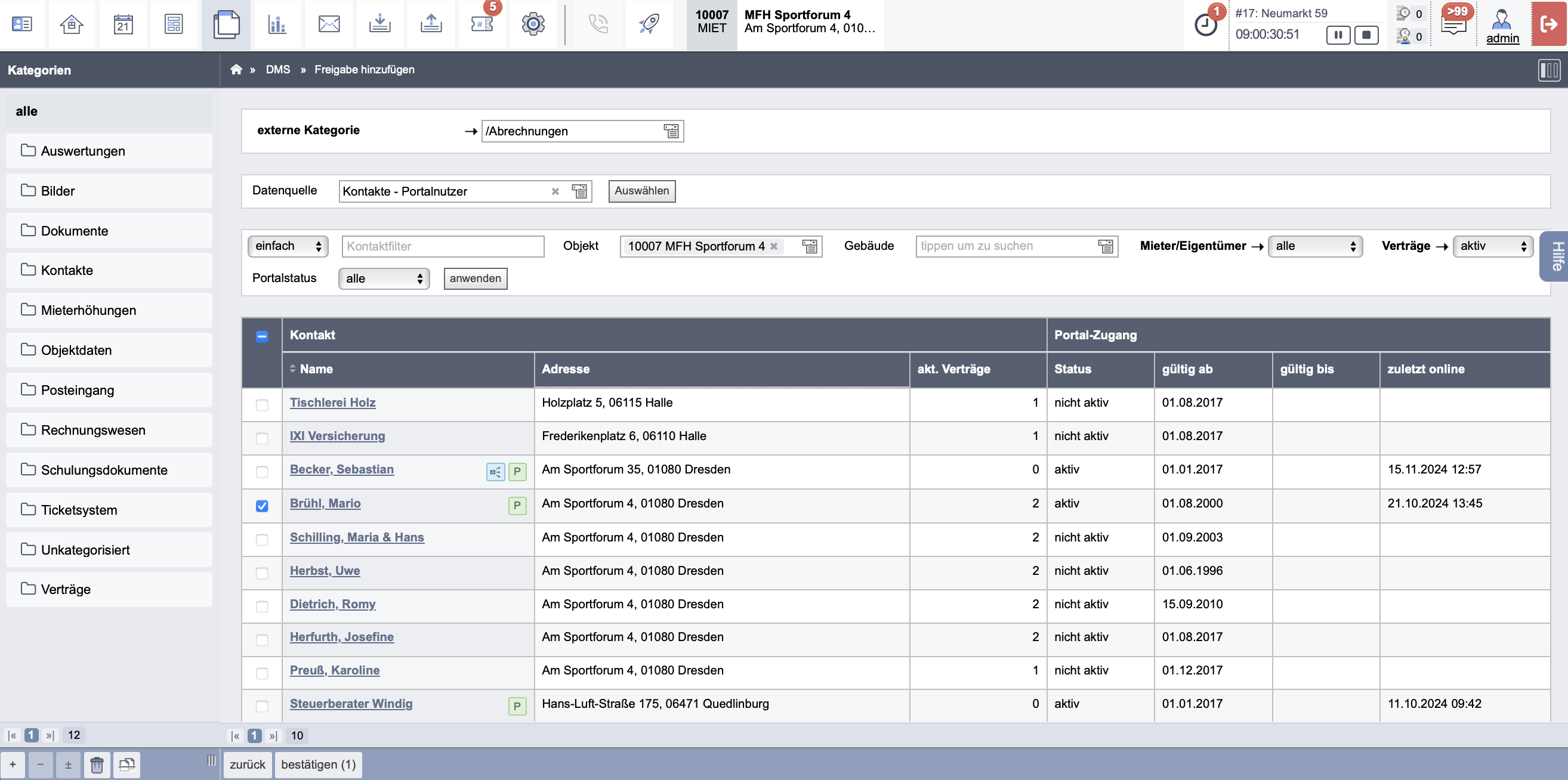
Task: Uncheck the Brühl, Mario row checkbox
Action: point(262,506)
